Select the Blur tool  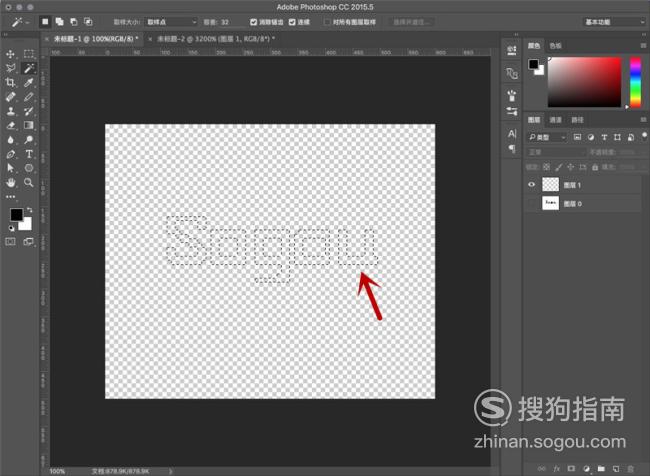[10, 140]
